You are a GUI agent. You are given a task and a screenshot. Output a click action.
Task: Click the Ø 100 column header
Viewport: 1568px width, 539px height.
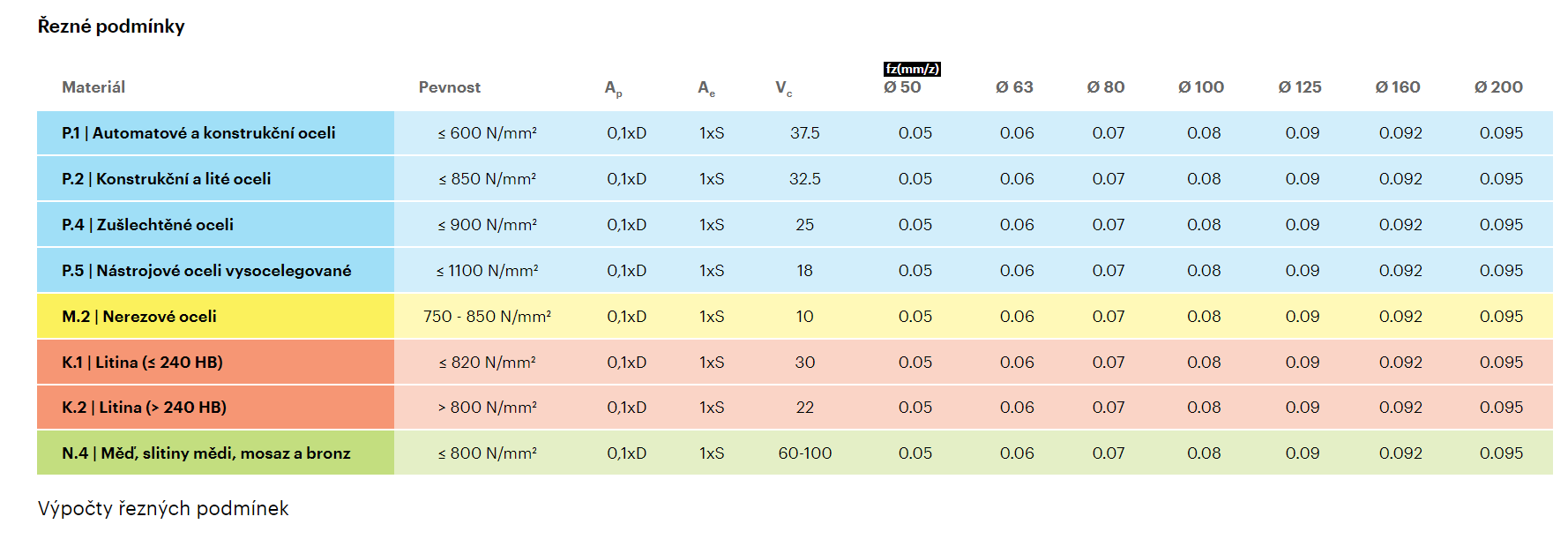click(1200, 87)
